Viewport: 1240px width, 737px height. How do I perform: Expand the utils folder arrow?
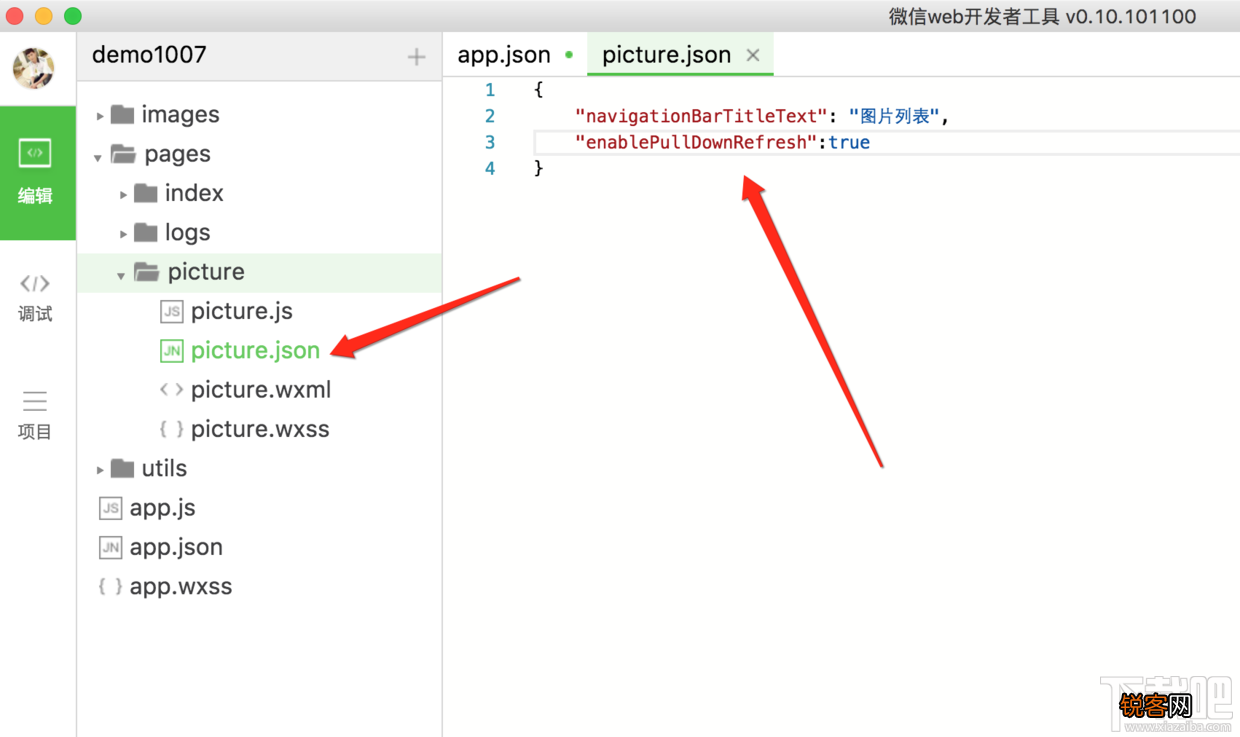pos(100,470)
